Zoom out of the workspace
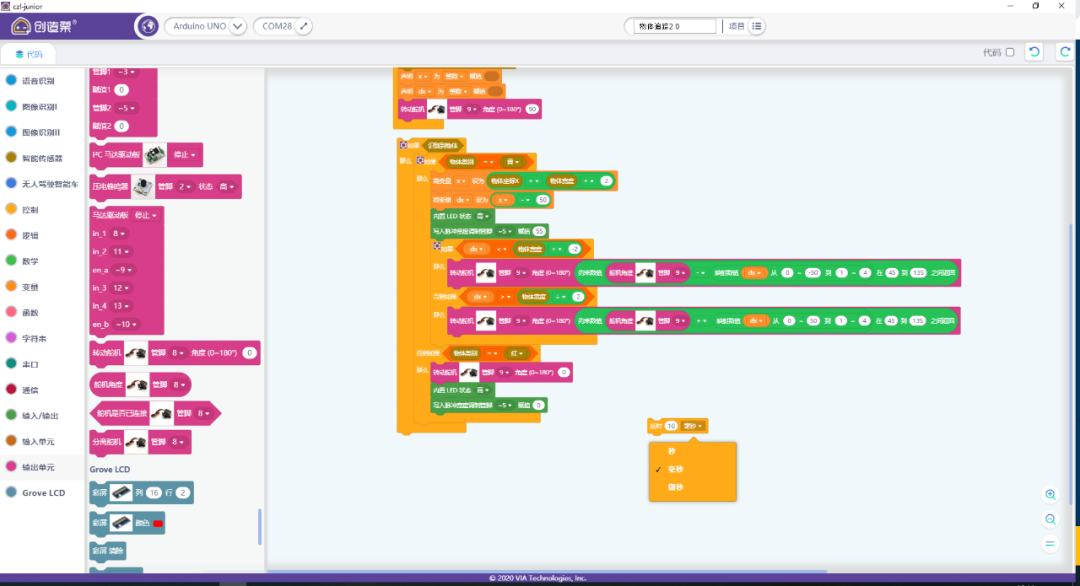 pyautogui.click(x=1050, y=519)
